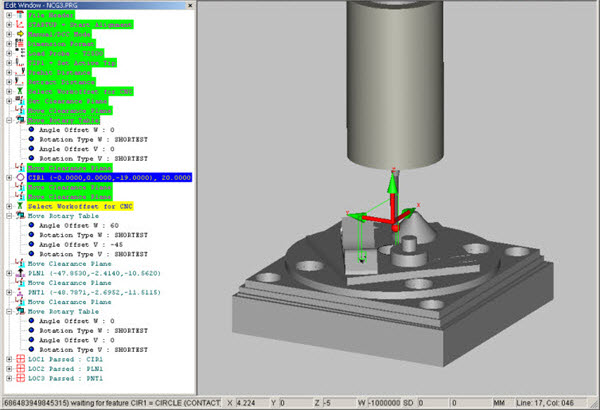Expand the yellow Select Workoffset for CNC node

tap(8, 207)
